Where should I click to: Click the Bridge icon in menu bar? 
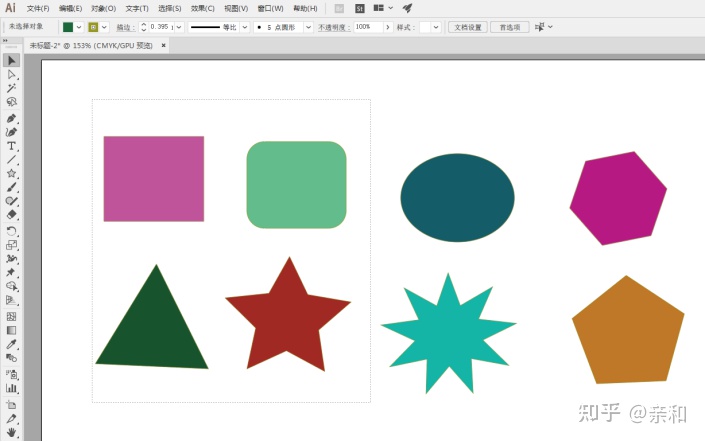pyautogui.click(x=339, y=9)
